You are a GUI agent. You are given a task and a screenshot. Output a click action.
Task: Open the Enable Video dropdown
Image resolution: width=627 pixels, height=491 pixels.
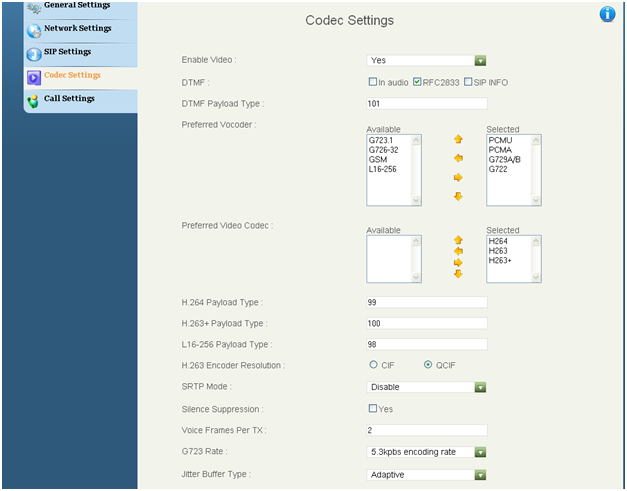pyautogui.click(x=426, y=60)
